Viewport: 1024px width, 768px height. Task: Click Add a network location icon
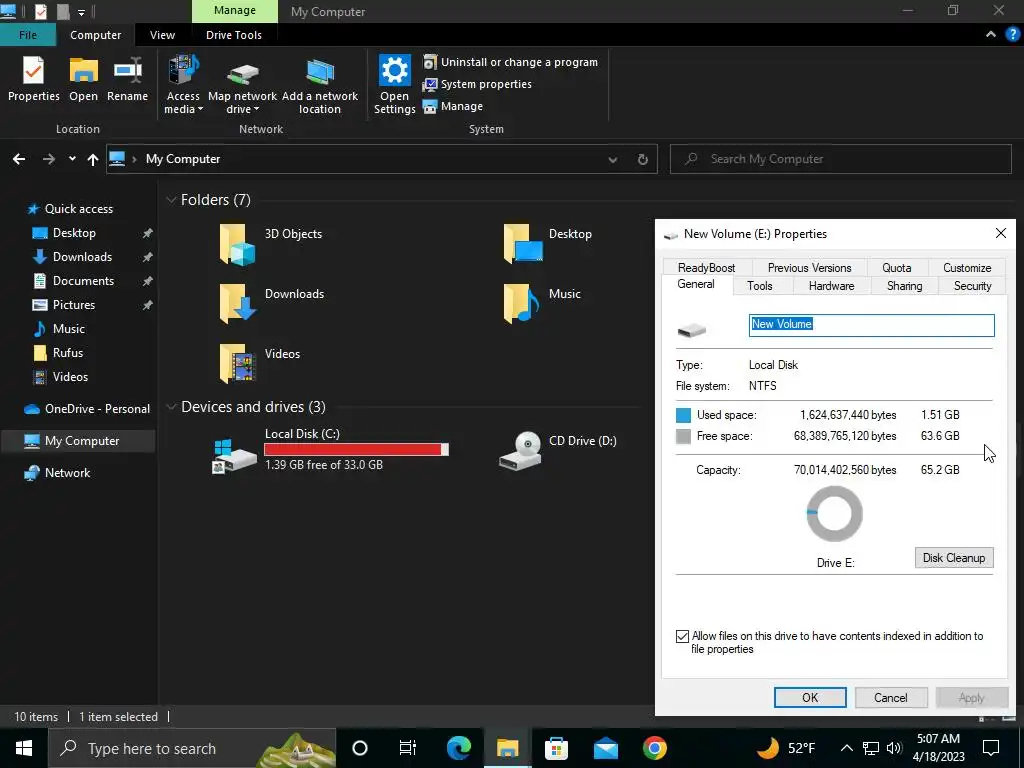320,85
